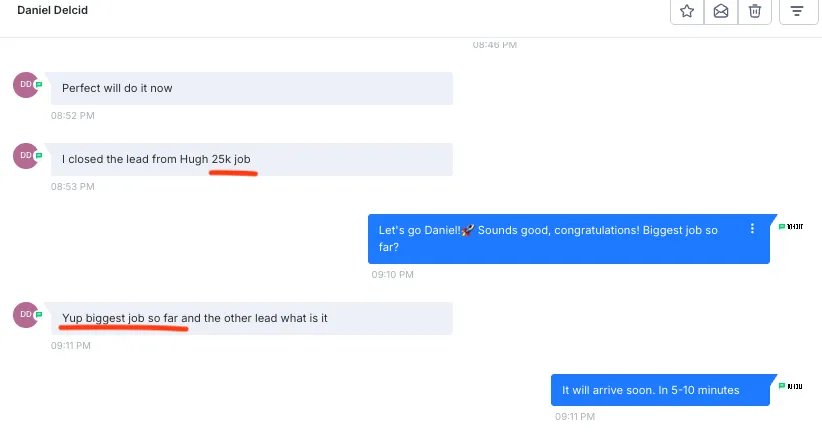The height and width of the screenshot is (434, 822).
Task: Delete the conversation using the trash icon
Action: pyautogui.click(x=754, y=11)
